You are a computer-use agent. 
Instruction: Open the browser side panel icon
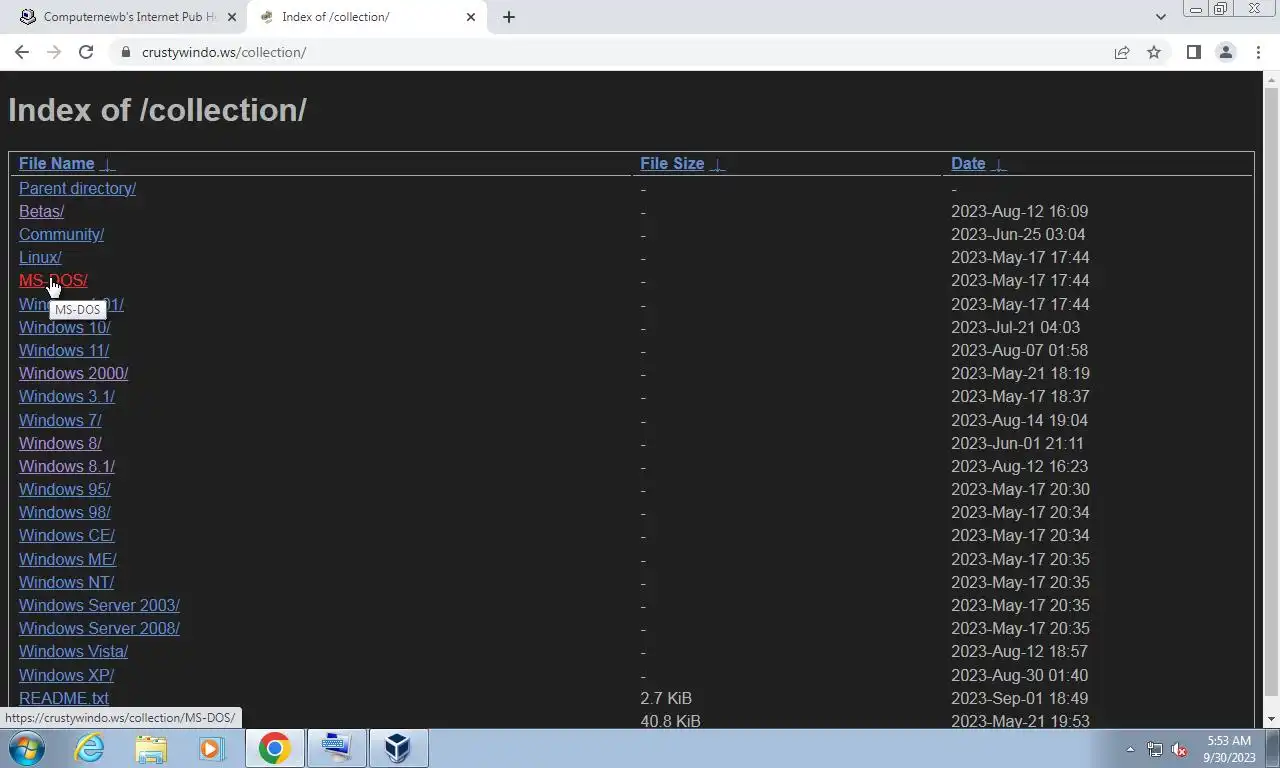[1193, 52]
